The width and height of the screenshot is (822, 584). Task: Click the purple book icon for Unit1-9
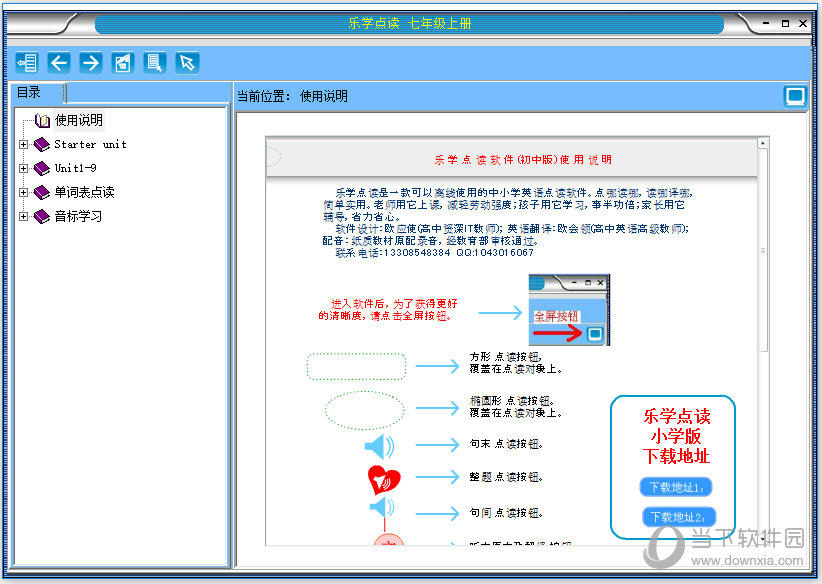pos(41,168)
